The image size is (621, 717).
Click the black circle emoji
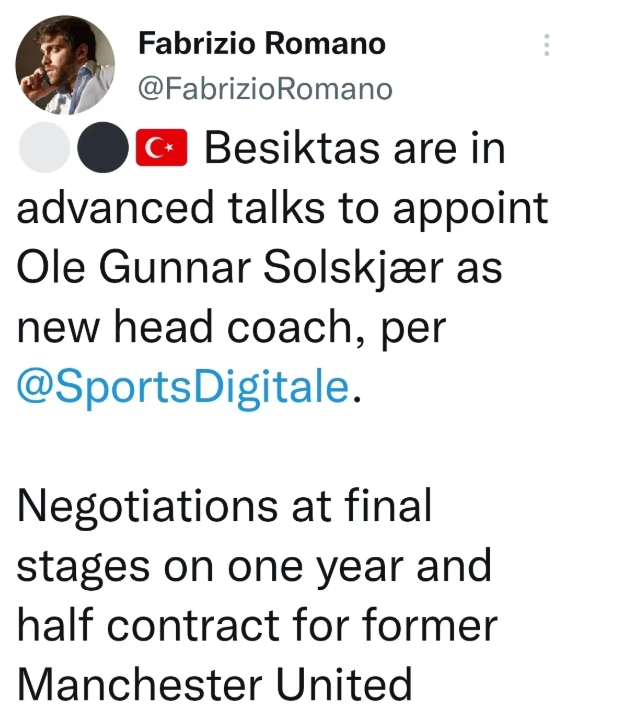coord(103,147)
